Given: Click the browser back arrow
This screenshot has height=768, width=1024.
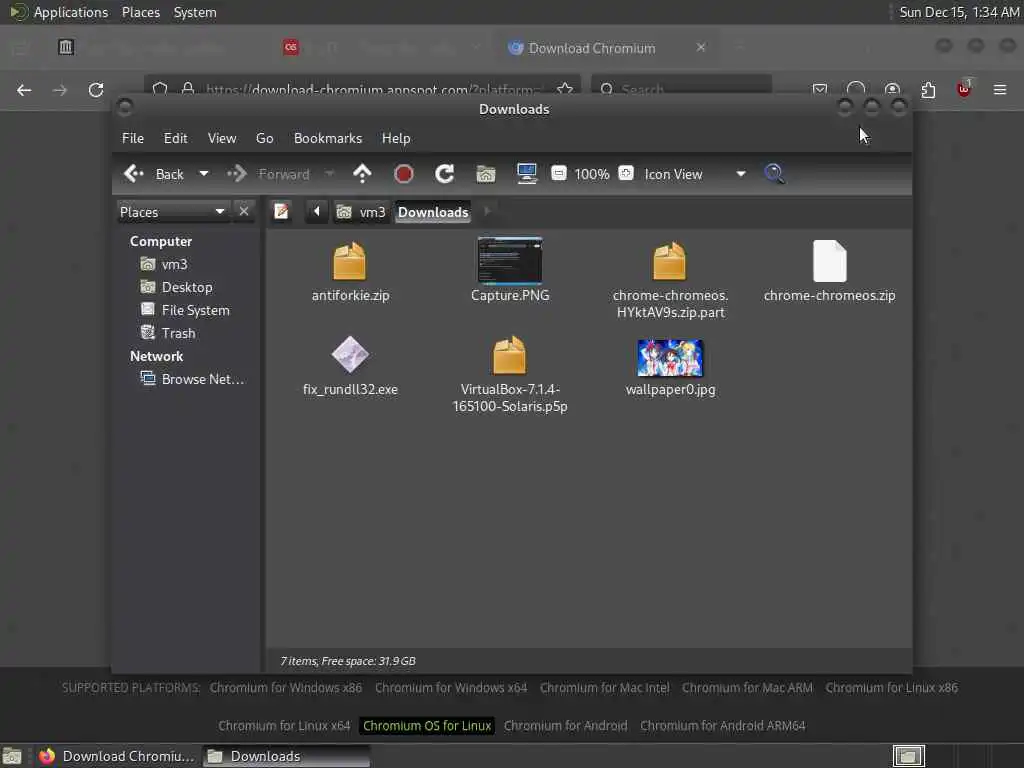Looking at the screenshot, I should tap(24, 90).
